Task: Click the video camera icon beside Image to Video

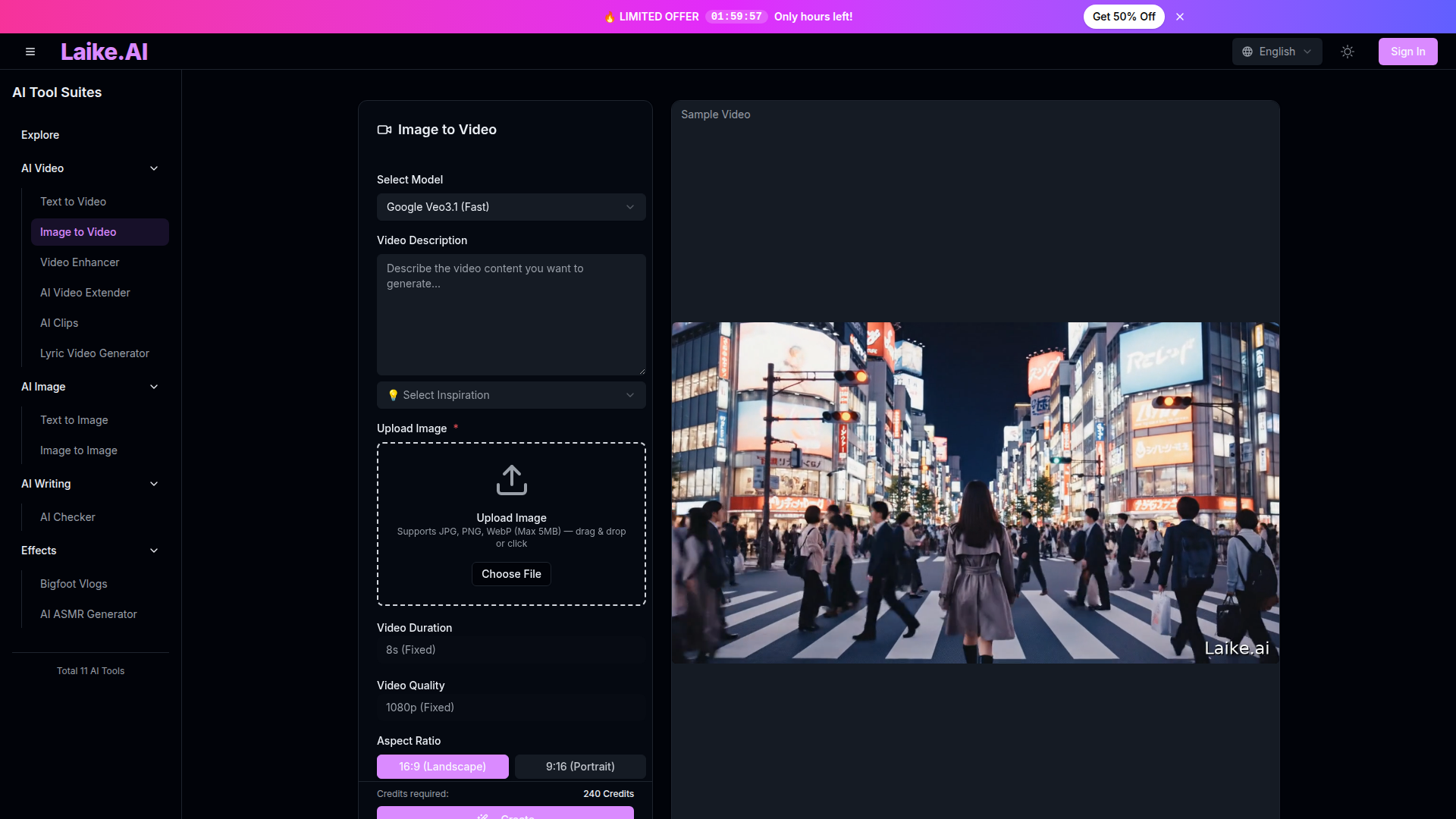Action: (384, 130)
